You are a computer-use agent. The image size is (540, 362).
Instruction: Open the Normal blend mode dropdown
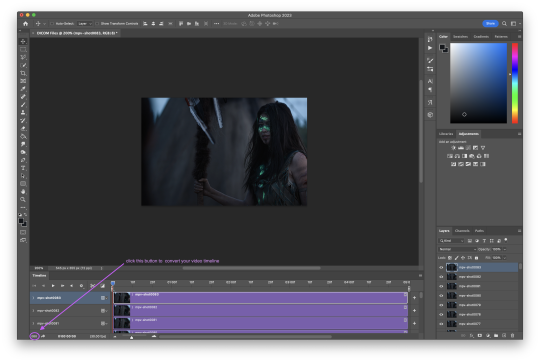(x=458, y=249)
